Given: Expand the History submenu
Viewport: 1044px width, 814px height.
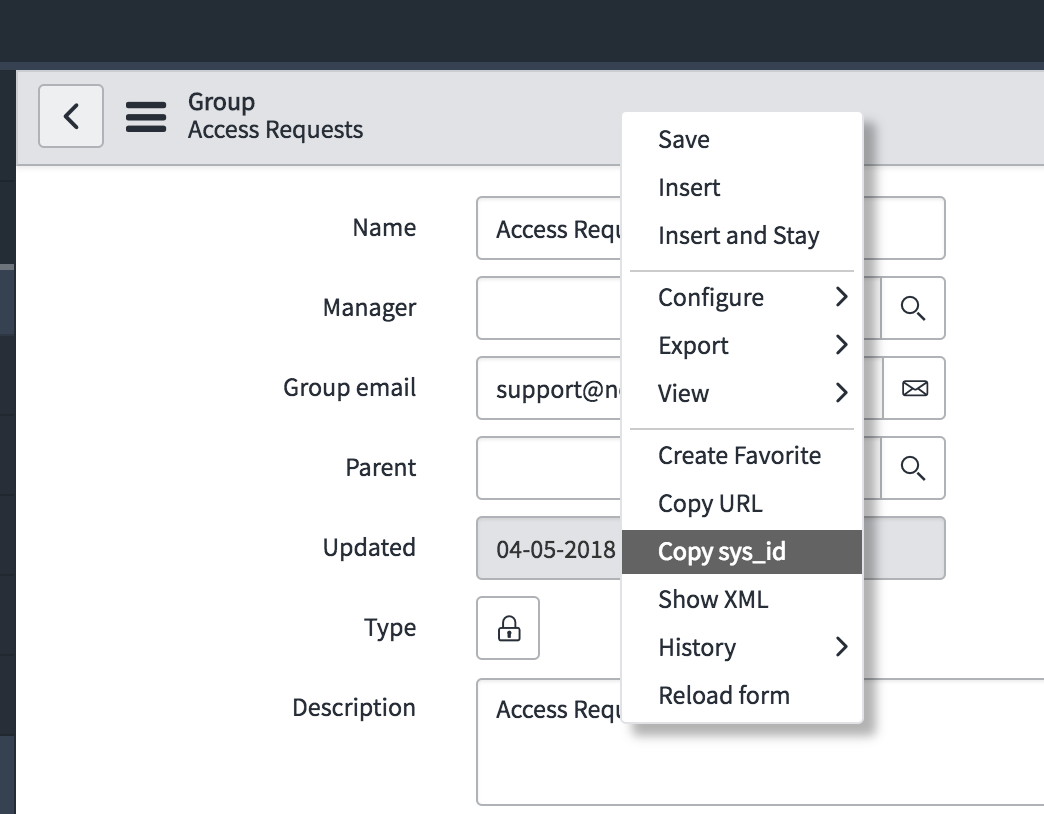Looking at the screenshot, I should point(741,648).
